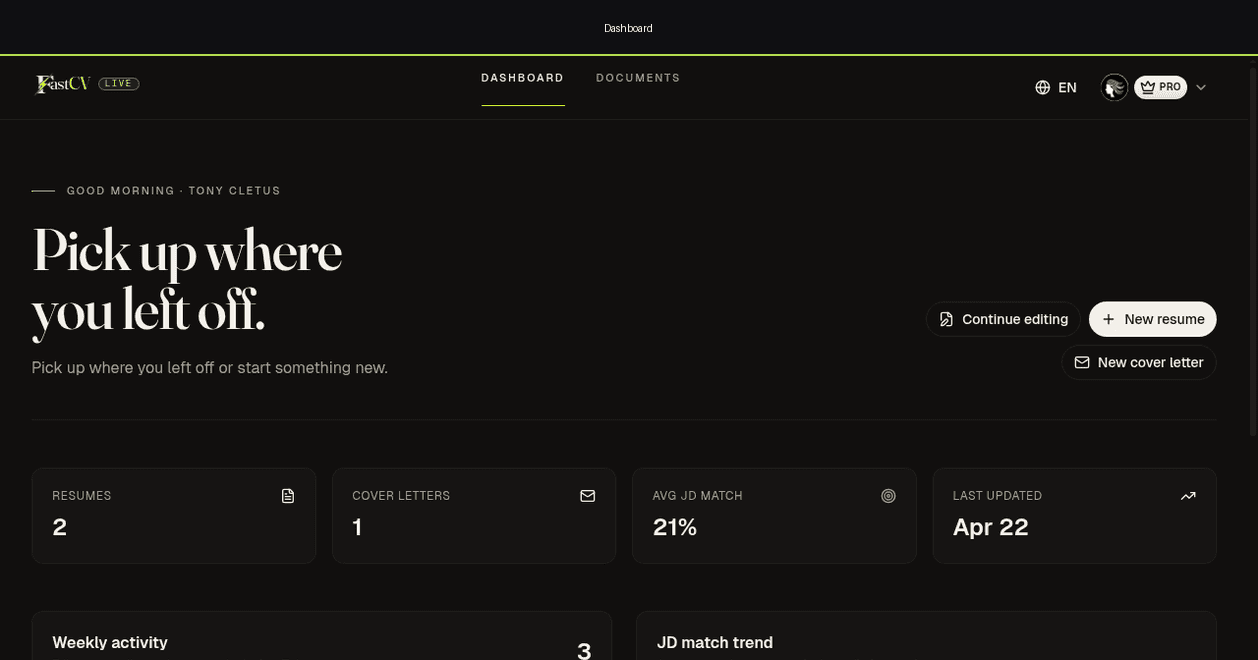
Task: Click the JD match trend heading
Action: click(x=715, y=643)
